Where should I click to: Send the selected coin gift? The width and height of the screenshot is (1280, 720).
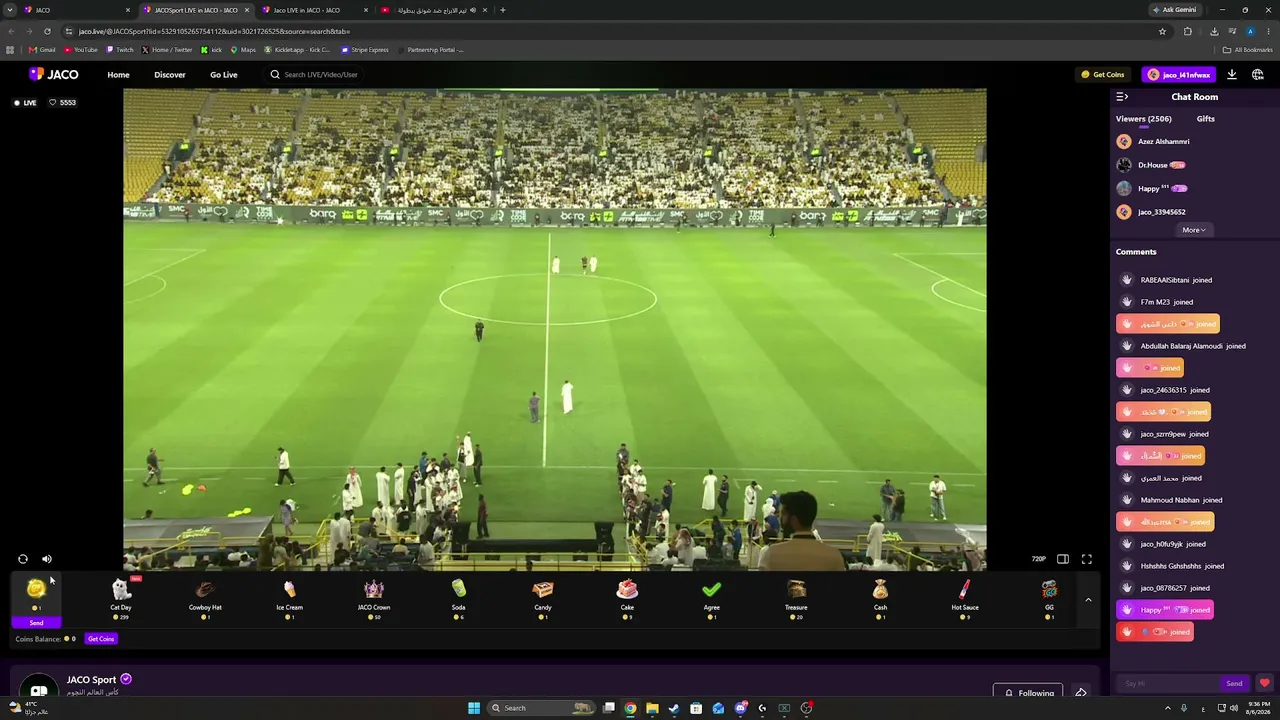coord(36,622)
